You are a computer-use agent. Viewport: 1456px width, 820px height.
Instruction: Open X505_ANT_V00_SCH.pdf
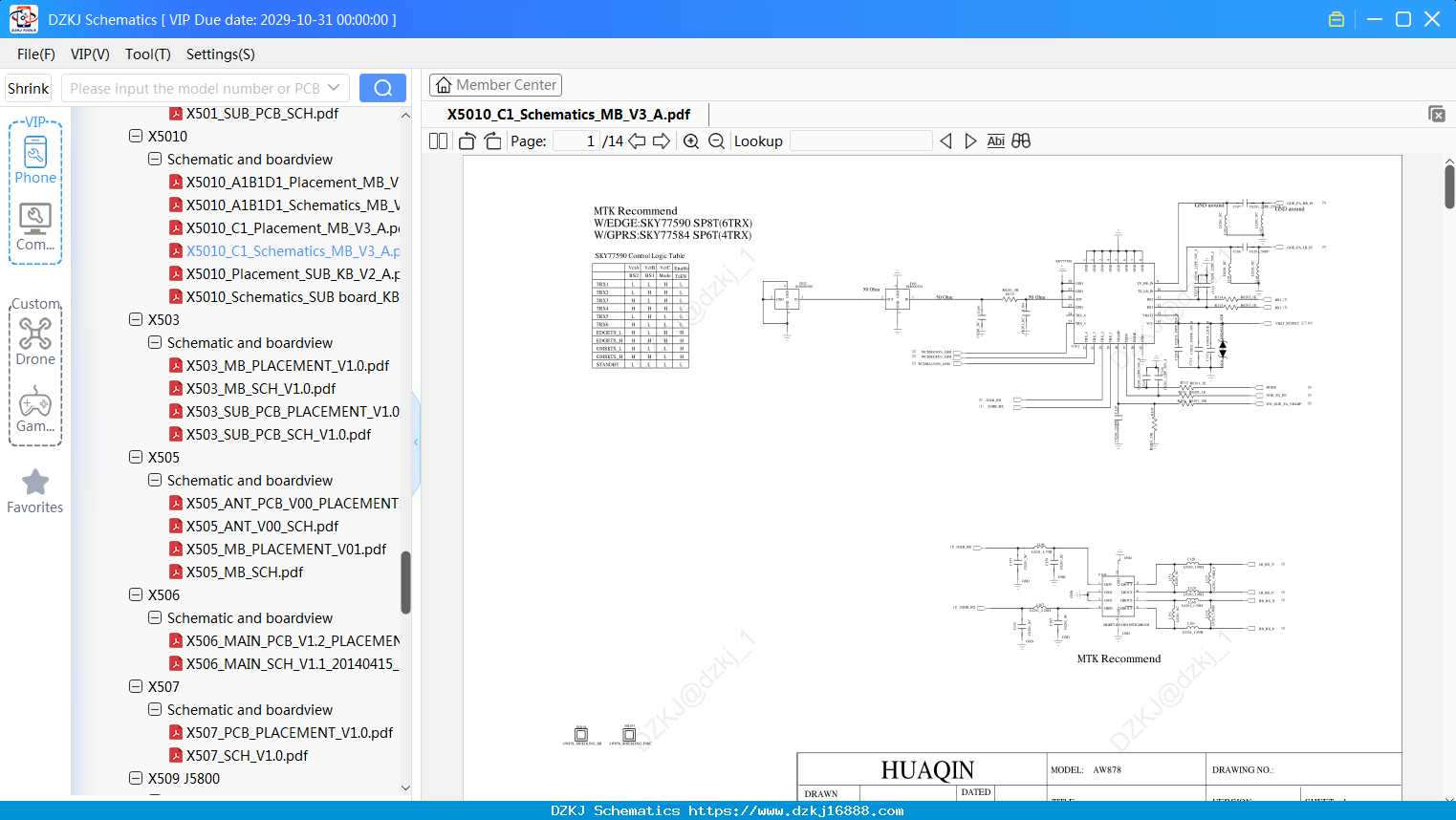pyautogui.click(x=254, y=527)
